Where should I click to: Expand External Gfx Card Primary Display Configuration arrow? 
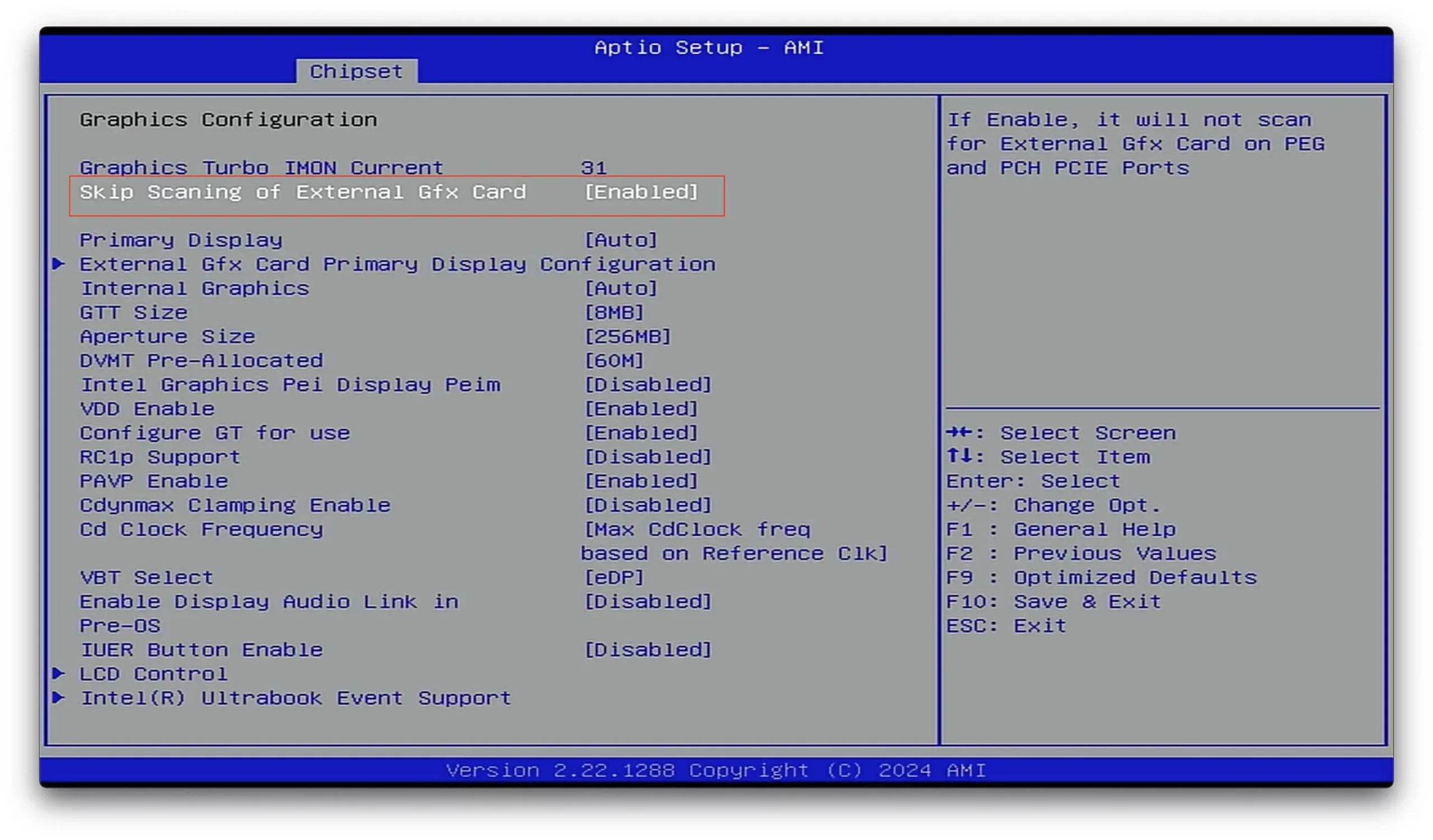[59, 264]
